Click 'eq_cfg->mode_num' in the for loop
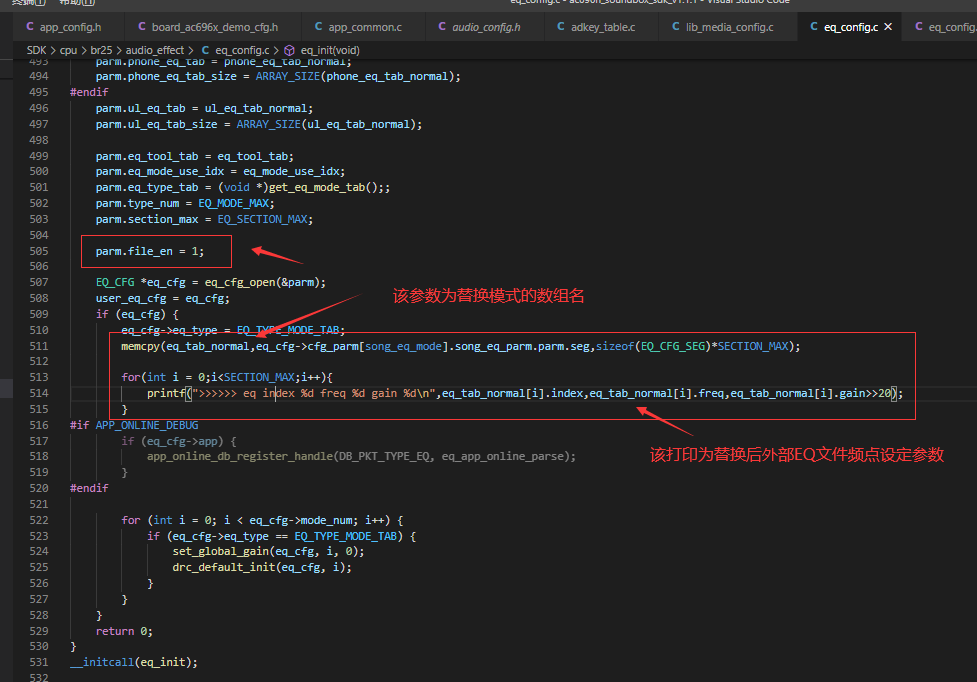This screenshot has height=682, width=977. 300,520
